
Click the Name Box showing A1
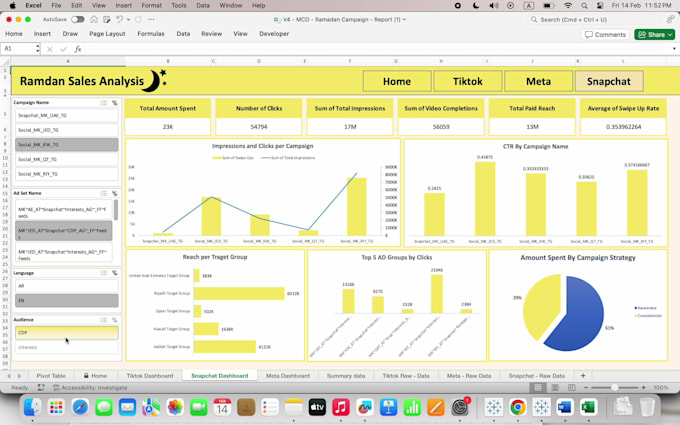[x=17, y=49]
